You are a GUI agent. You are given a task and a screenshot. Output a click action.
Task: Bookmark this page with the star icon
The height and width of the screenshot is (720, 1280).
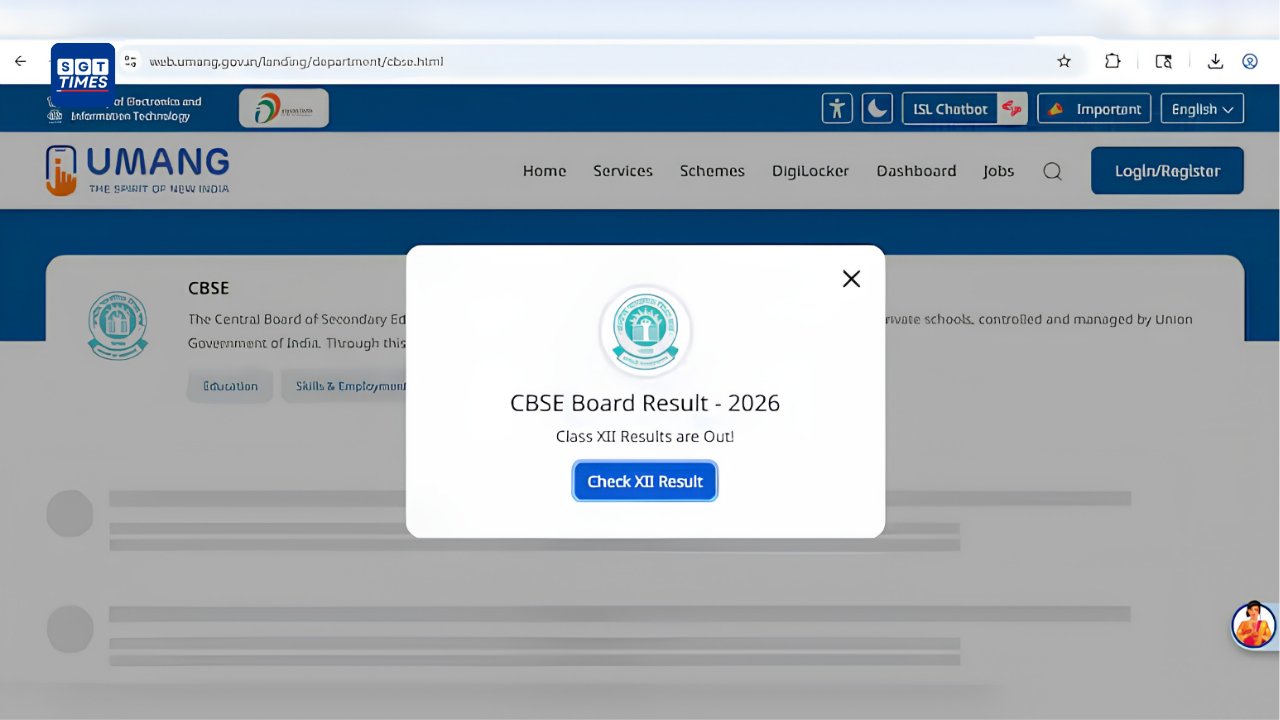1064,61
